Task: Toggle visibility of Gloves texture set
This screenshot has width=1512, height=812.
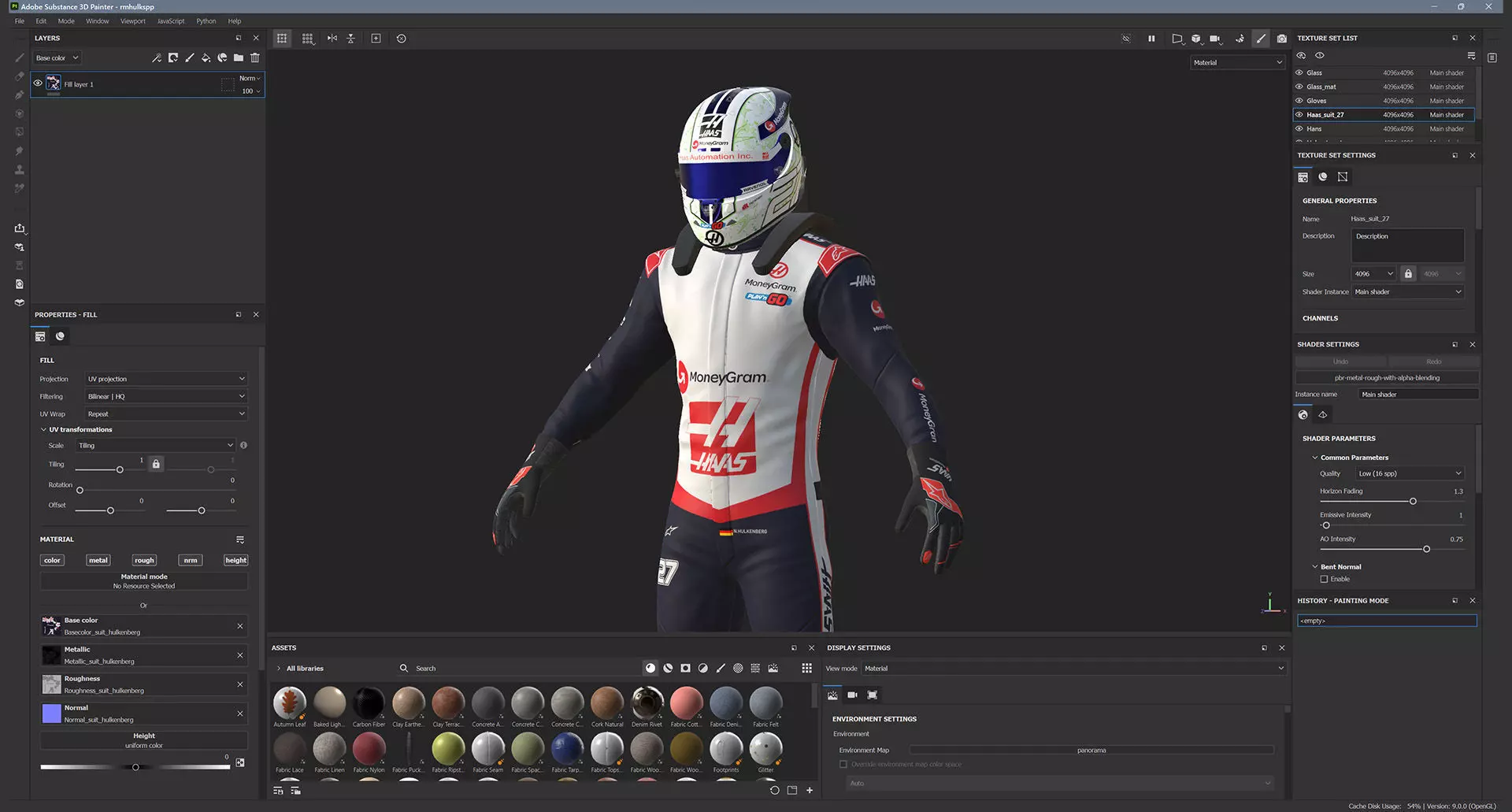Action: pos(1299,101)
